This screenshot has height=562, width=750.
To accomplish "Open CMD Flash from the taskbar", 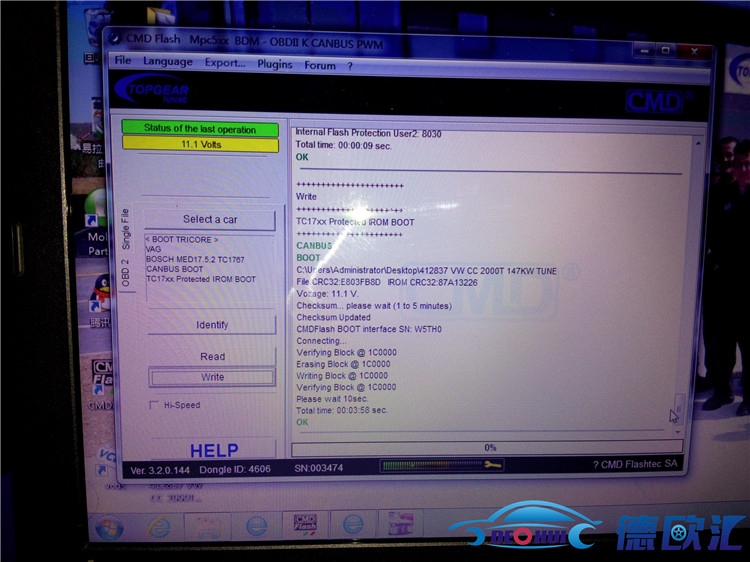I will [305, 525].
